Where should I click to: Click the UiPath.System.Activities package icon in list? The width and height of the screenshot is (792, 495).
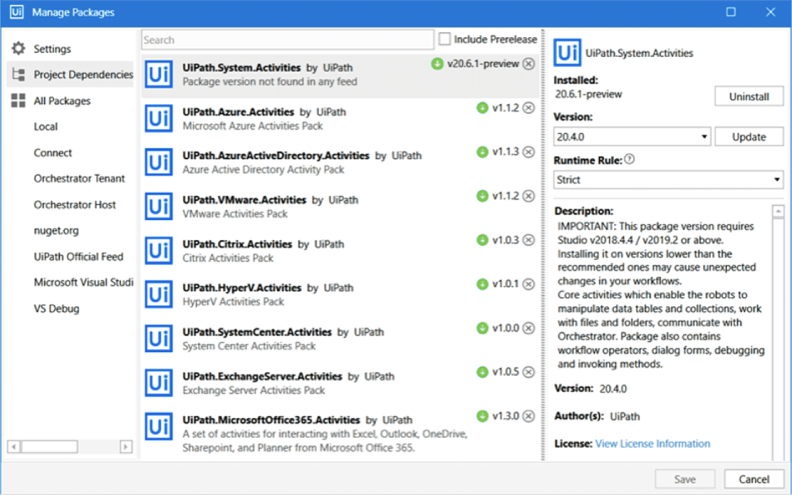(159, 75)
